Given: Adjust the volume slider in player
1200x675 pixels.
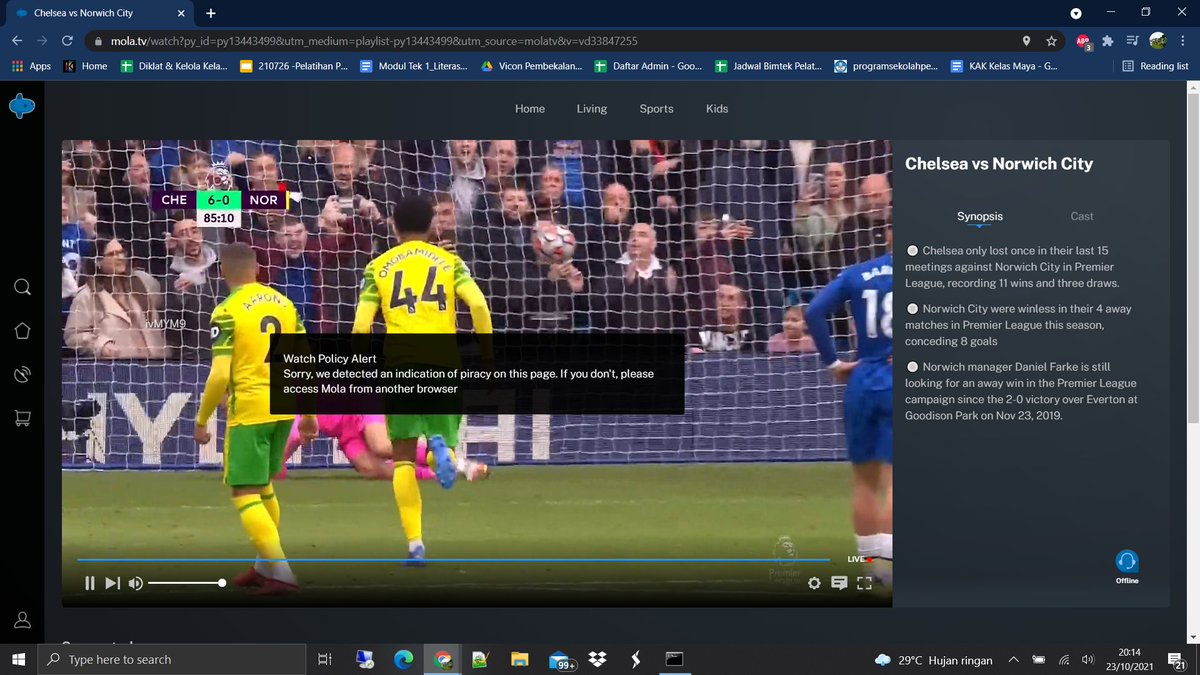Looking at the screenshot, I should click(x=186, y=582).
